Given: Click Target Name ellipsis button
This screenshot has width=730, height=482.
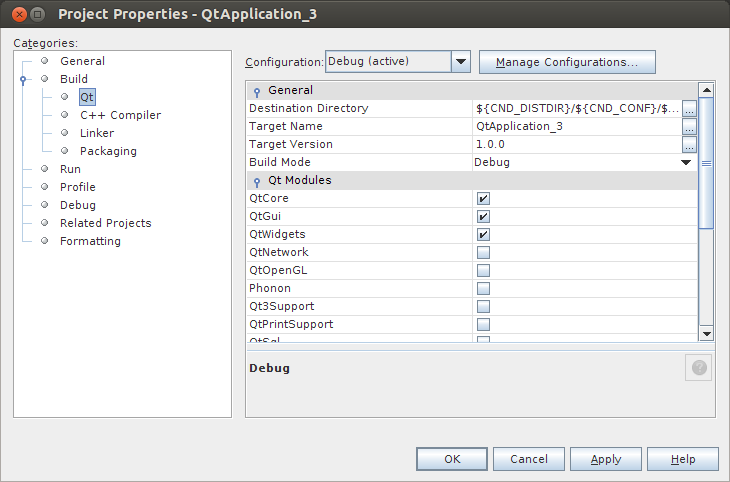Looking at the screenshot, I should click(689, 126).
